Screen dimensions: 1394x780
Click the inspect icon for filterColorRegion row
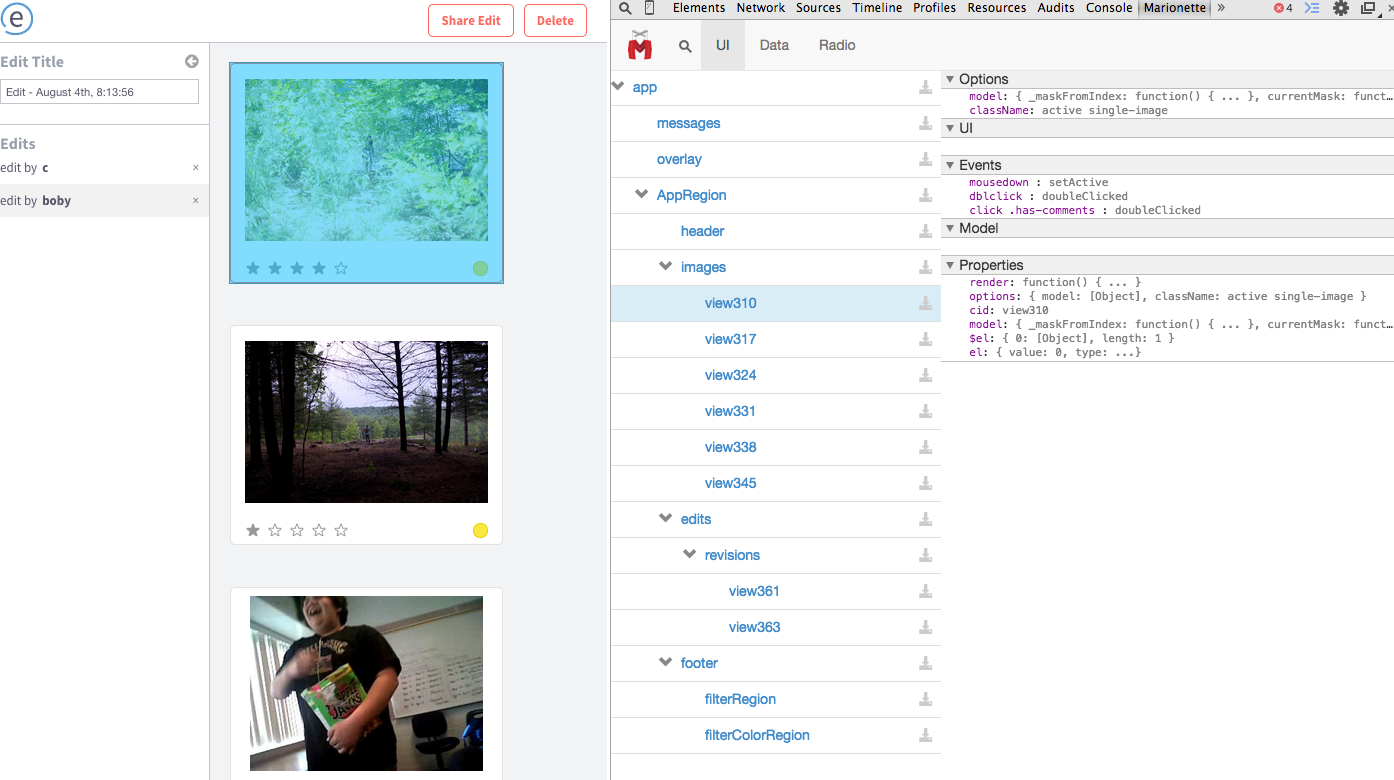[926, 736]
